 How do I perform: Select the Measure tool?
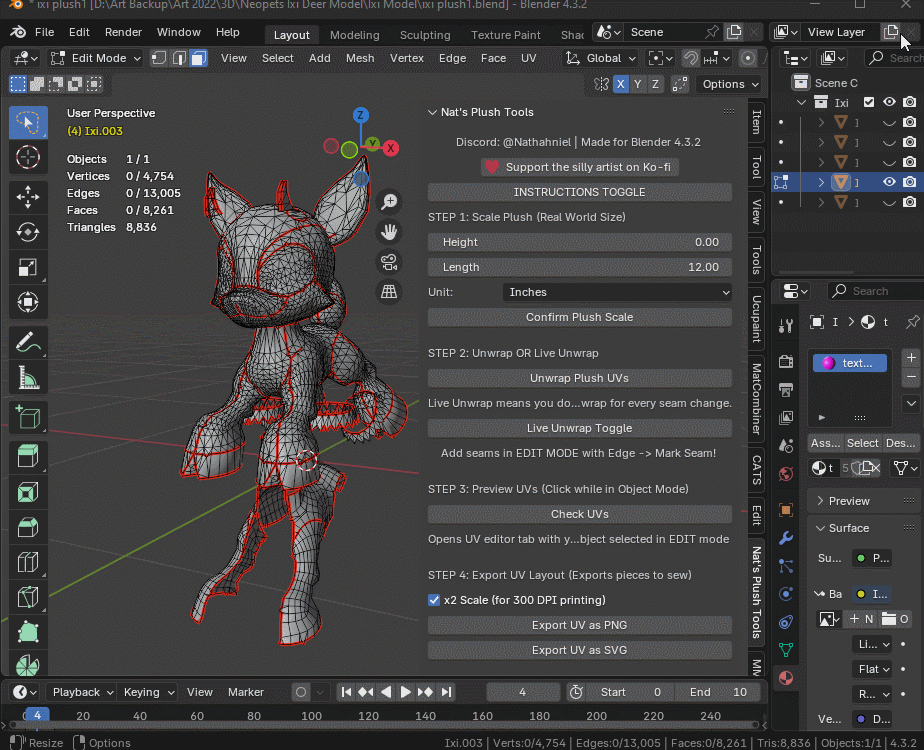(28, 378)
